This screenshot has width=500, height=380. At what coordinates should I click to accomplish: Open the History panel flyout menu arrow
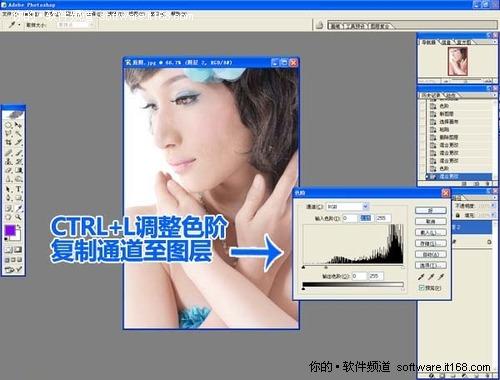494,95
